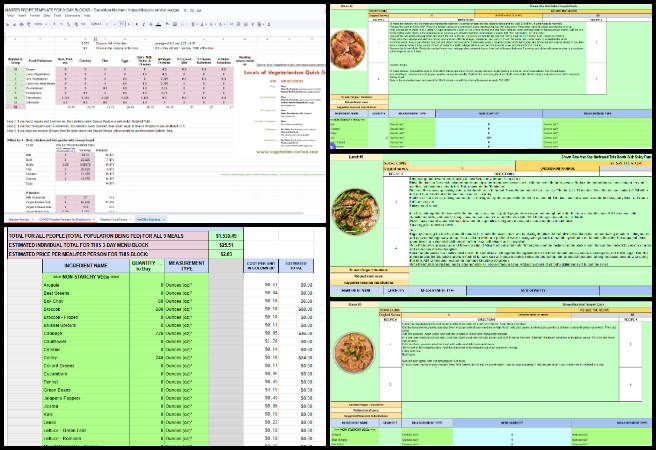Viewport: 656px width, 450px height.
Task: Open the More formats 123 dropdown
Action: coord(83,24)
